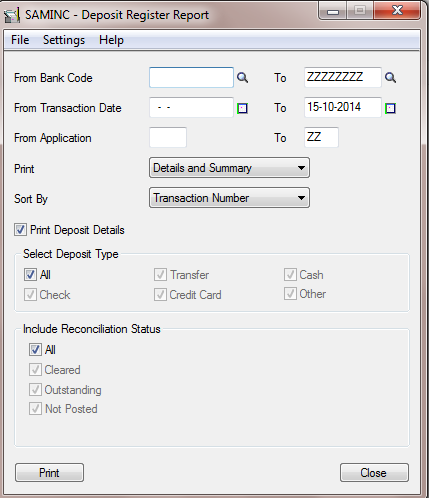
Task: Click the Print button
Action: click(49, 472)
